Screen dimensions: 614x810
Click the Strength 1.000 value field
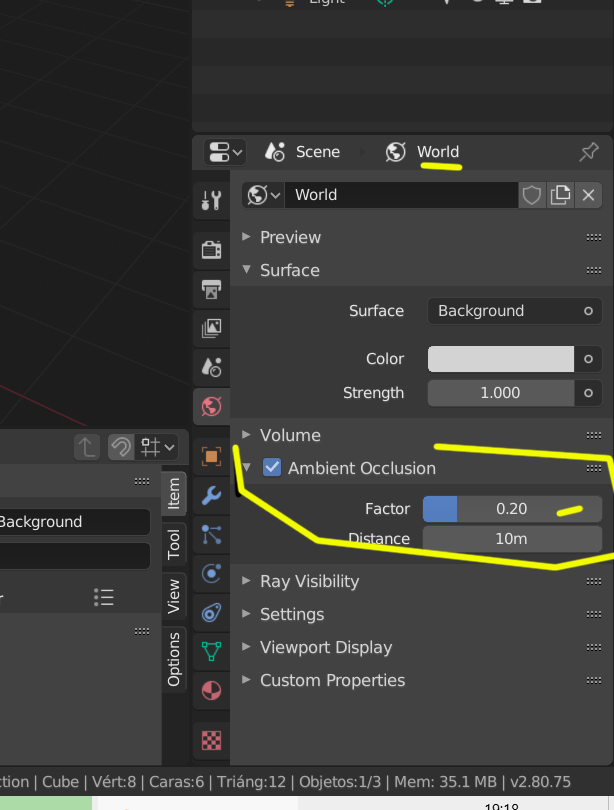501,393
